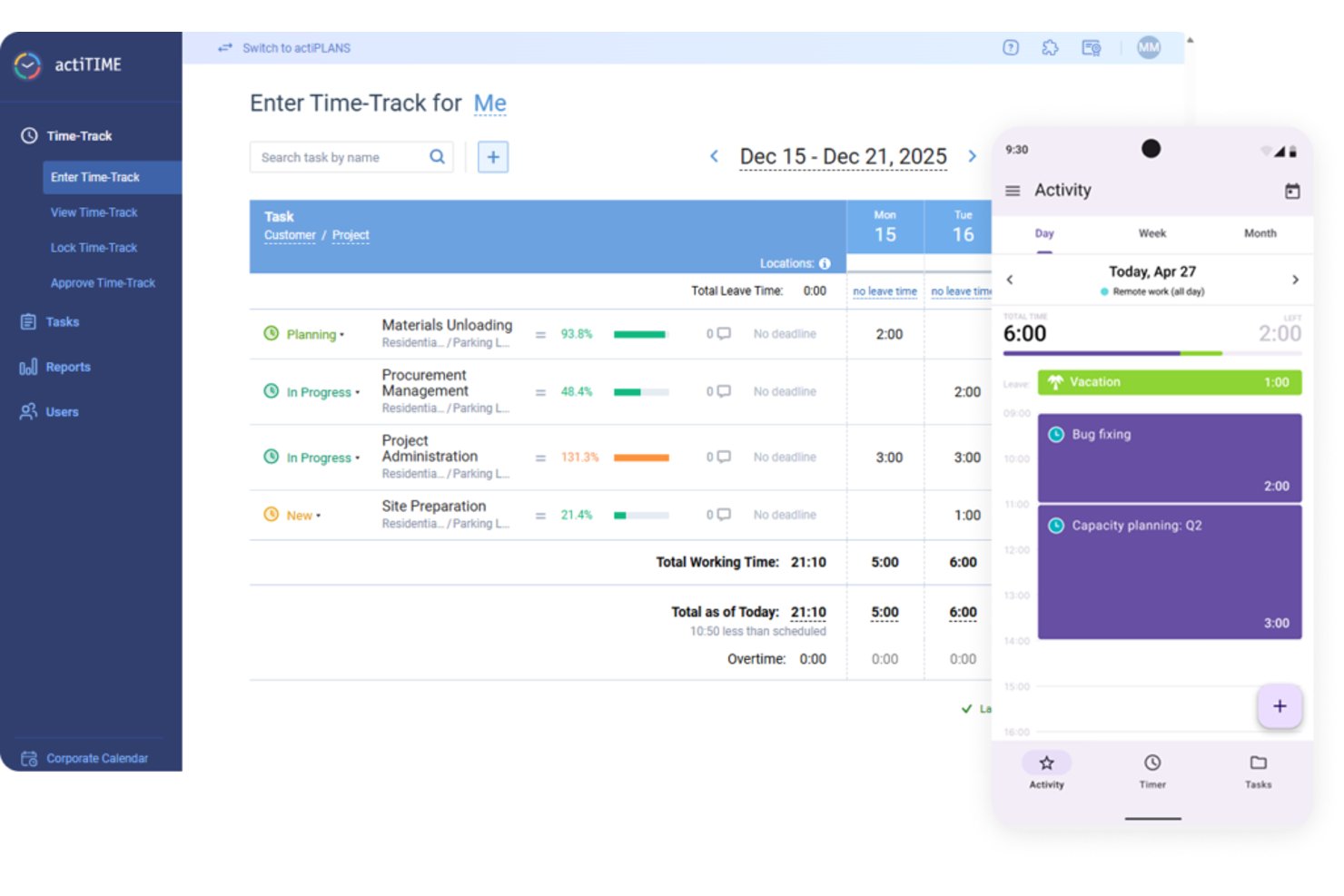The height and width of the screenshot is (896, 1344).
Task: Open the Planning status dropdown for Materials Unloading
Action: point(315,334)
